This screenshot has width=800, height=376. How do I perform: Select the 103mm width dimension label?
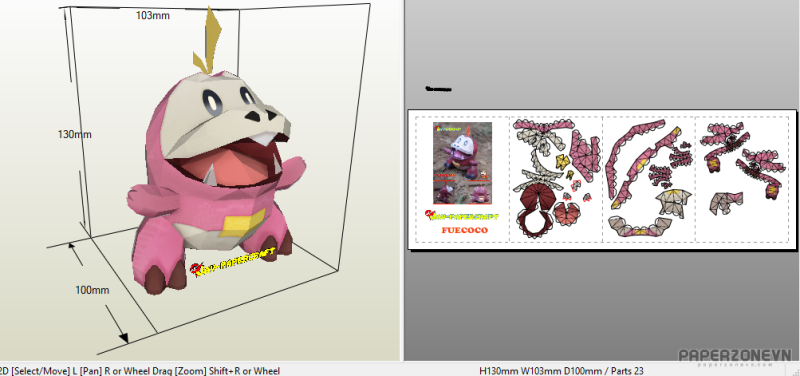point(153,16)
